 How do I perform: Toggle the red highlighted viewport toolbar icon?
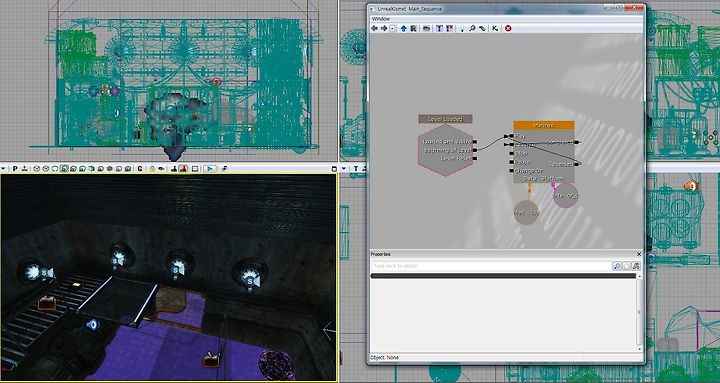(183, 169)
